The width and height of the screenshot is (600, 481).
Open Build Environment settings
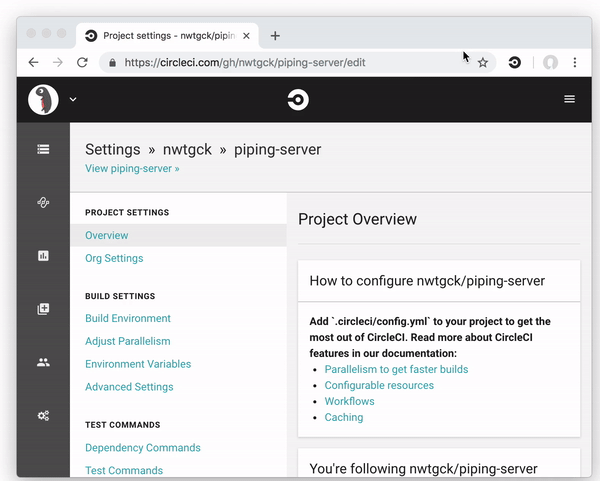[128, 318]
